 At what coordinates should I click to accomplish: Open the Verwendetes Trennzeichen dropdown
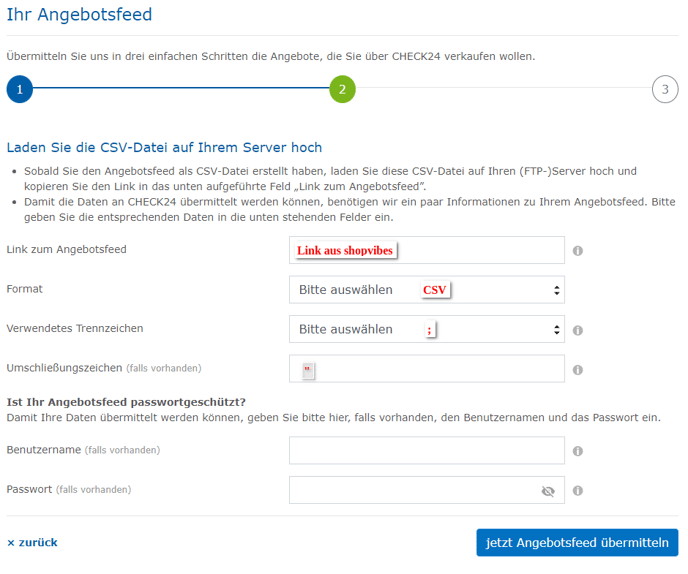[426, 329]
